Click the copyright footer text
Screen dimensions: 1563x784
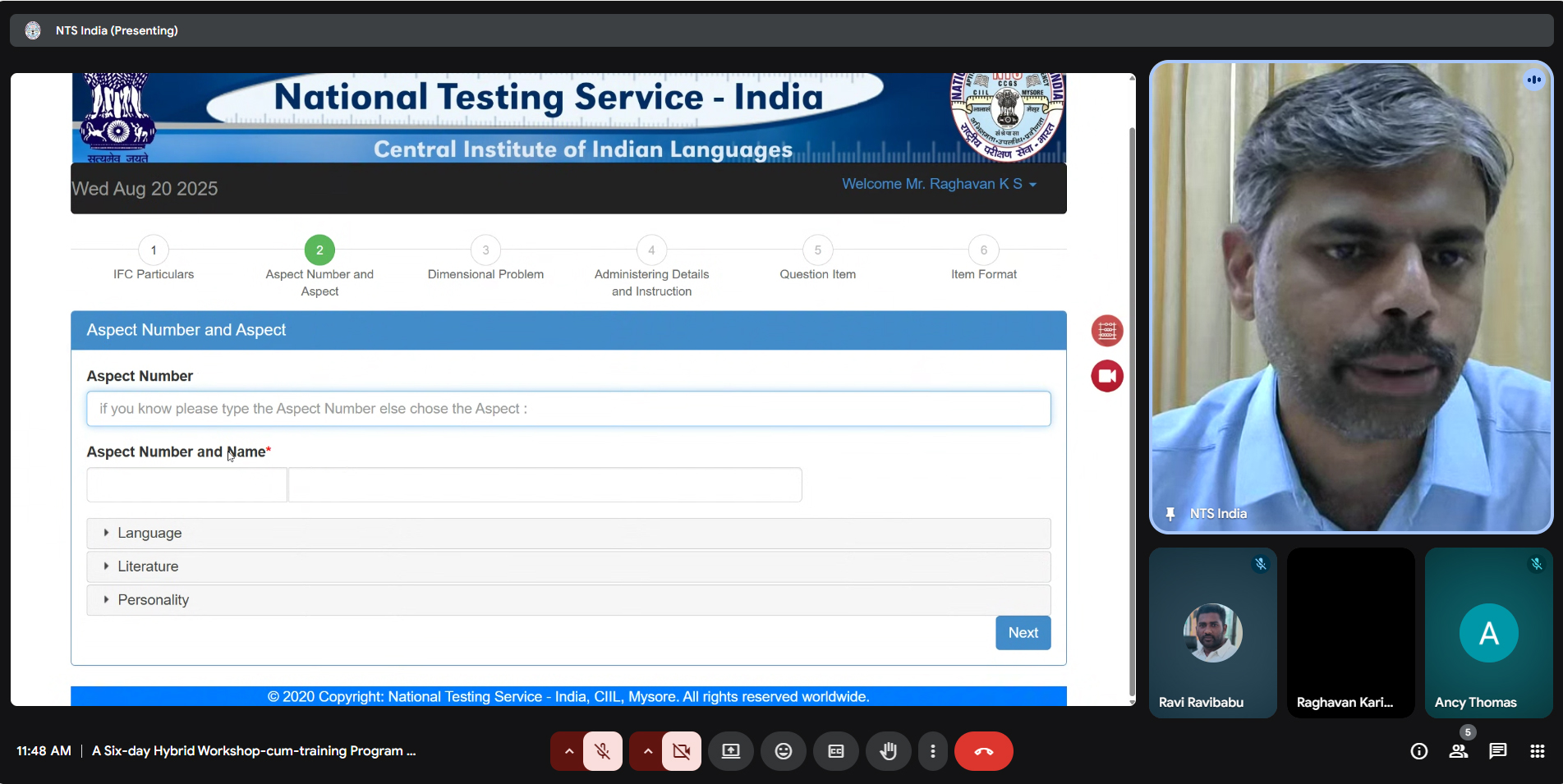pos(568,697)
